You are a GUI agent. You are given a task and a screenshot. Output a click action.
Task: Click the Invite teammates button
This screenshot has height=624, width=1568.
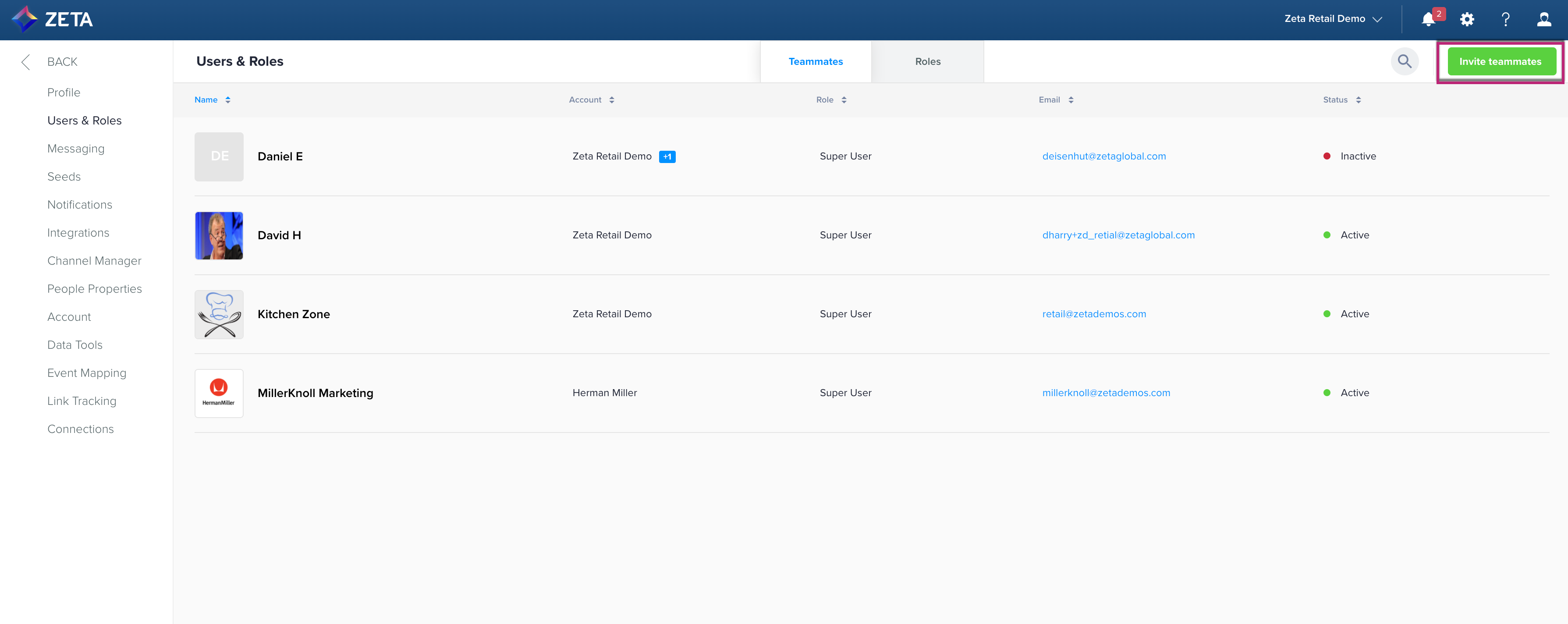coord(1500,61)
